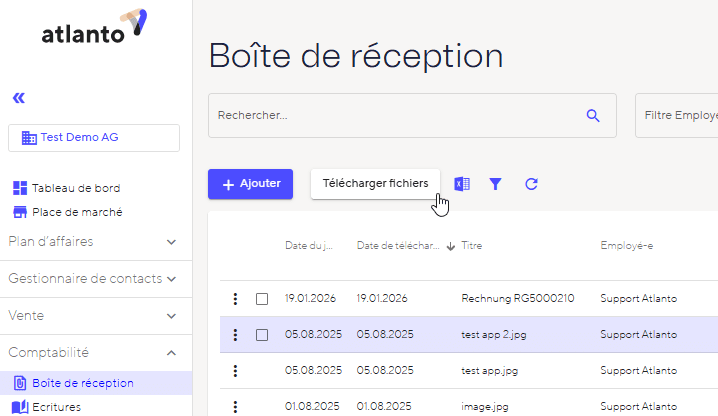
Task: Open three-dot menu for image.jpg row
Action: point(235,407)
